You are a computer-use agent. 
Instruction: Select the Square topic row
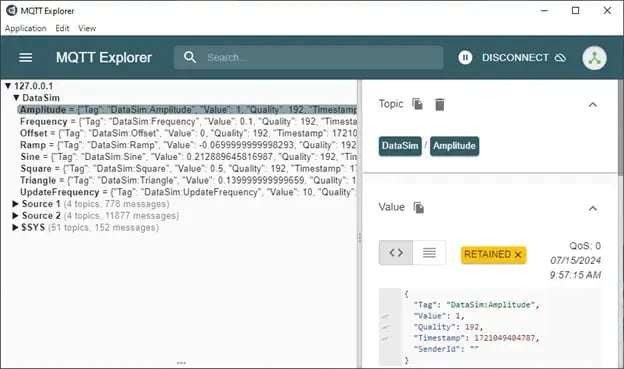(188, 168)
